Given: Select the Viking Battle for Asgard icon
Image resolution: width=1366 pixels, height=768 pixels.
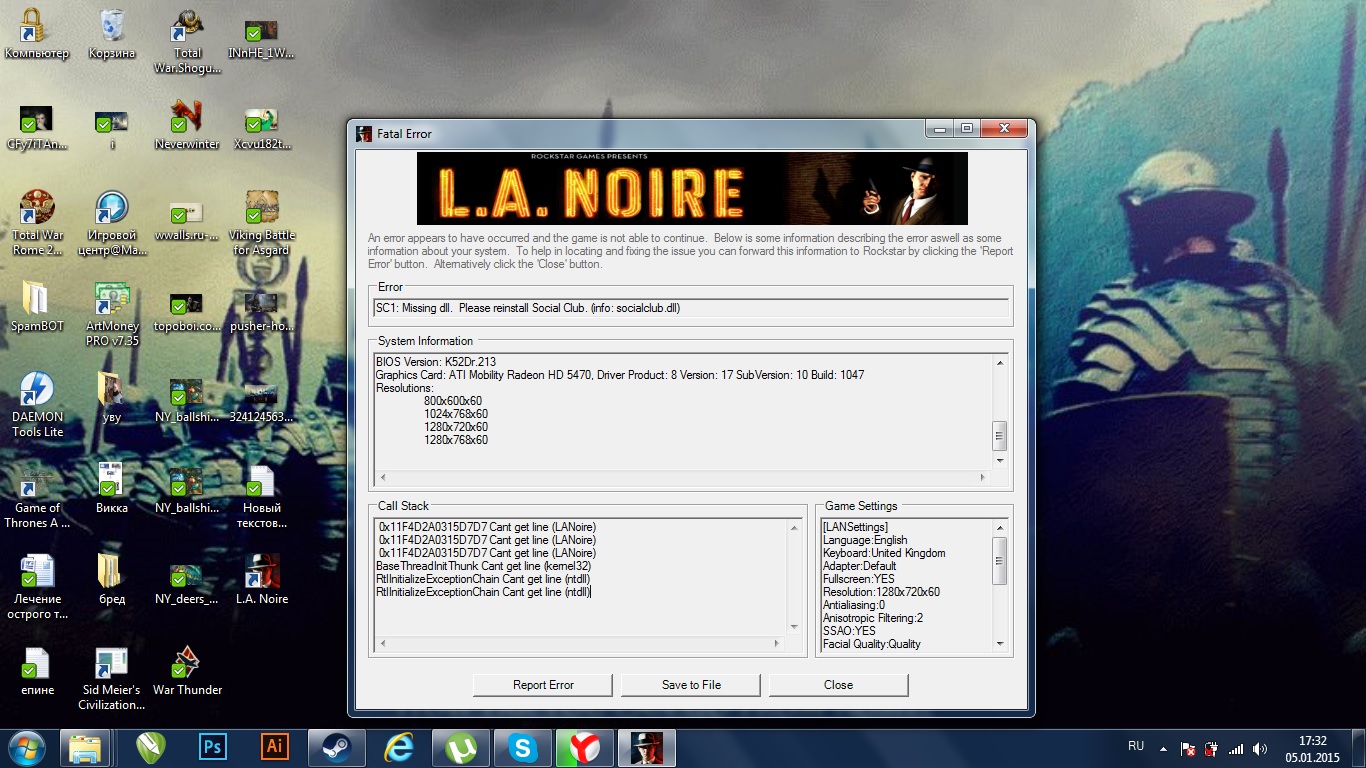Looking at the screenshot, I should (x=261, y=223).
